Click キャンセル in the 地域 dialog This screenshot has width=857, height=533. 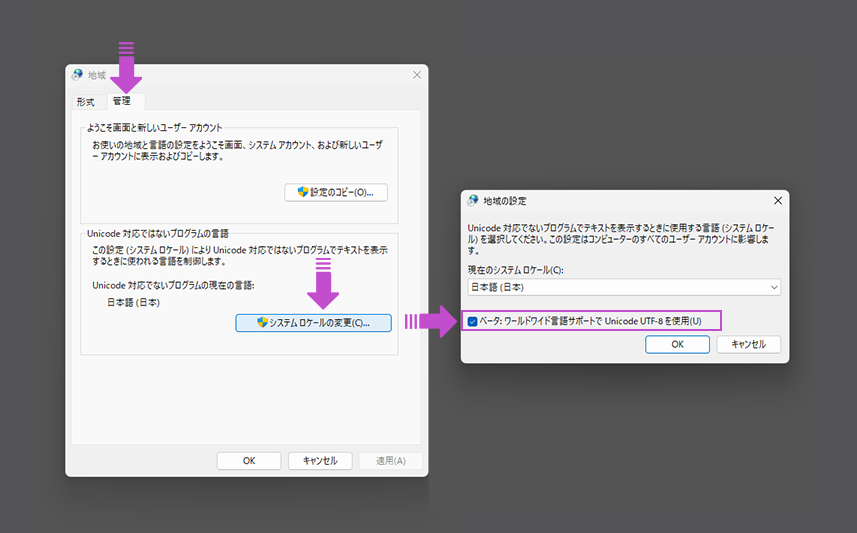click(320, 461)
